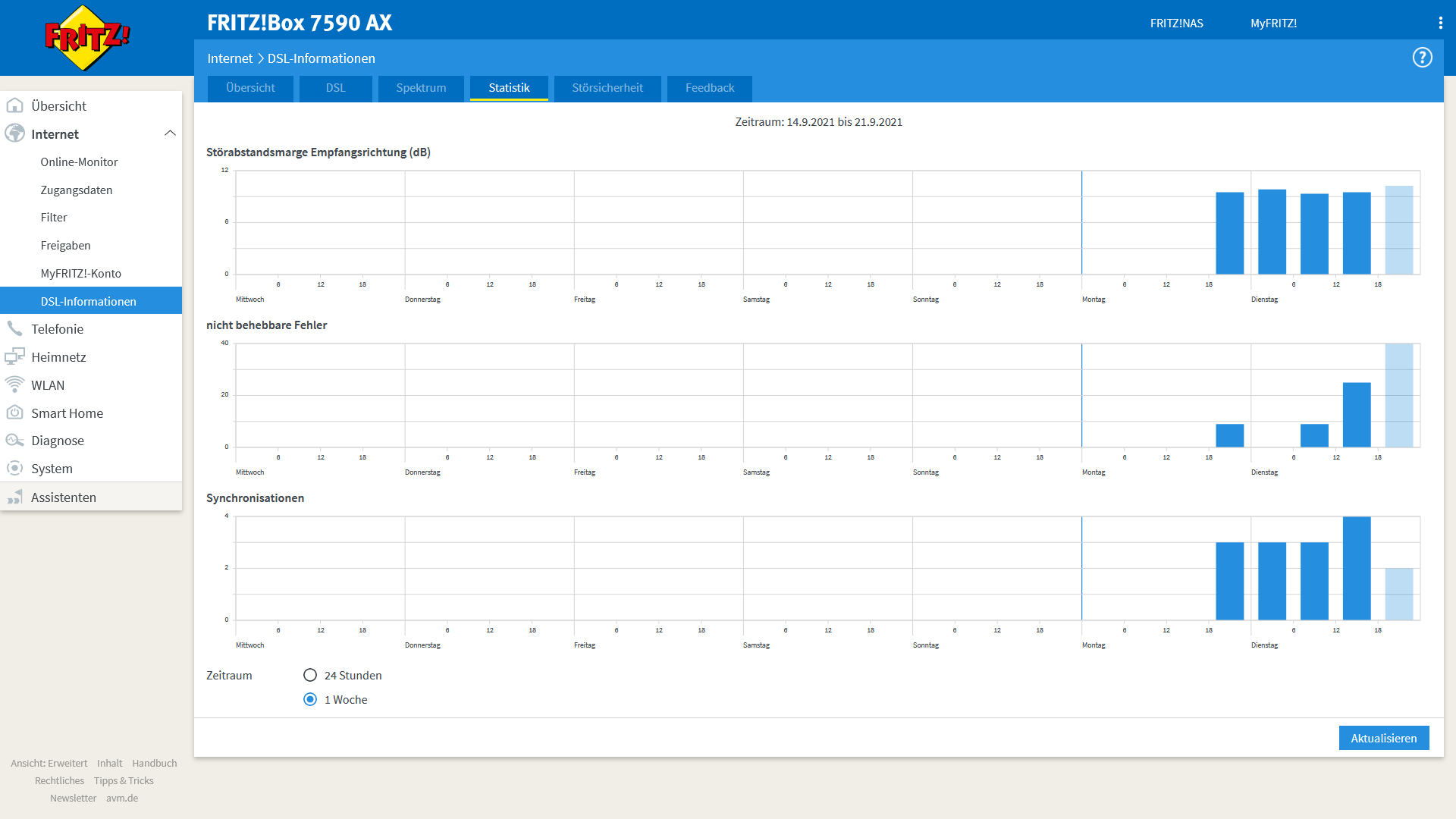
Task: Expand the Assistenten menu entry
Action: point(64,497)
